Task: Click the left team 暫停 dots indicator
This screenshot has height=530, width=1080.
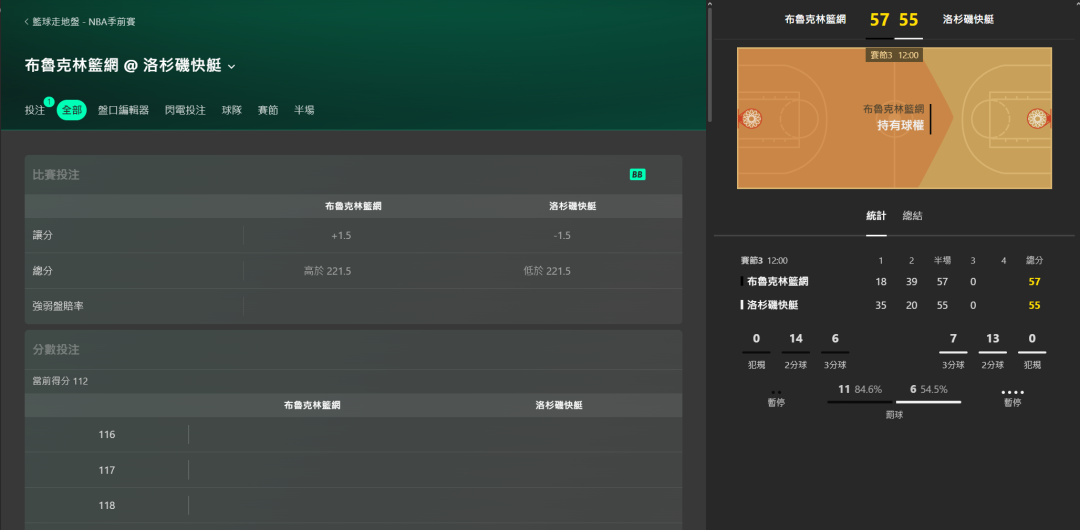Action: 776,392
